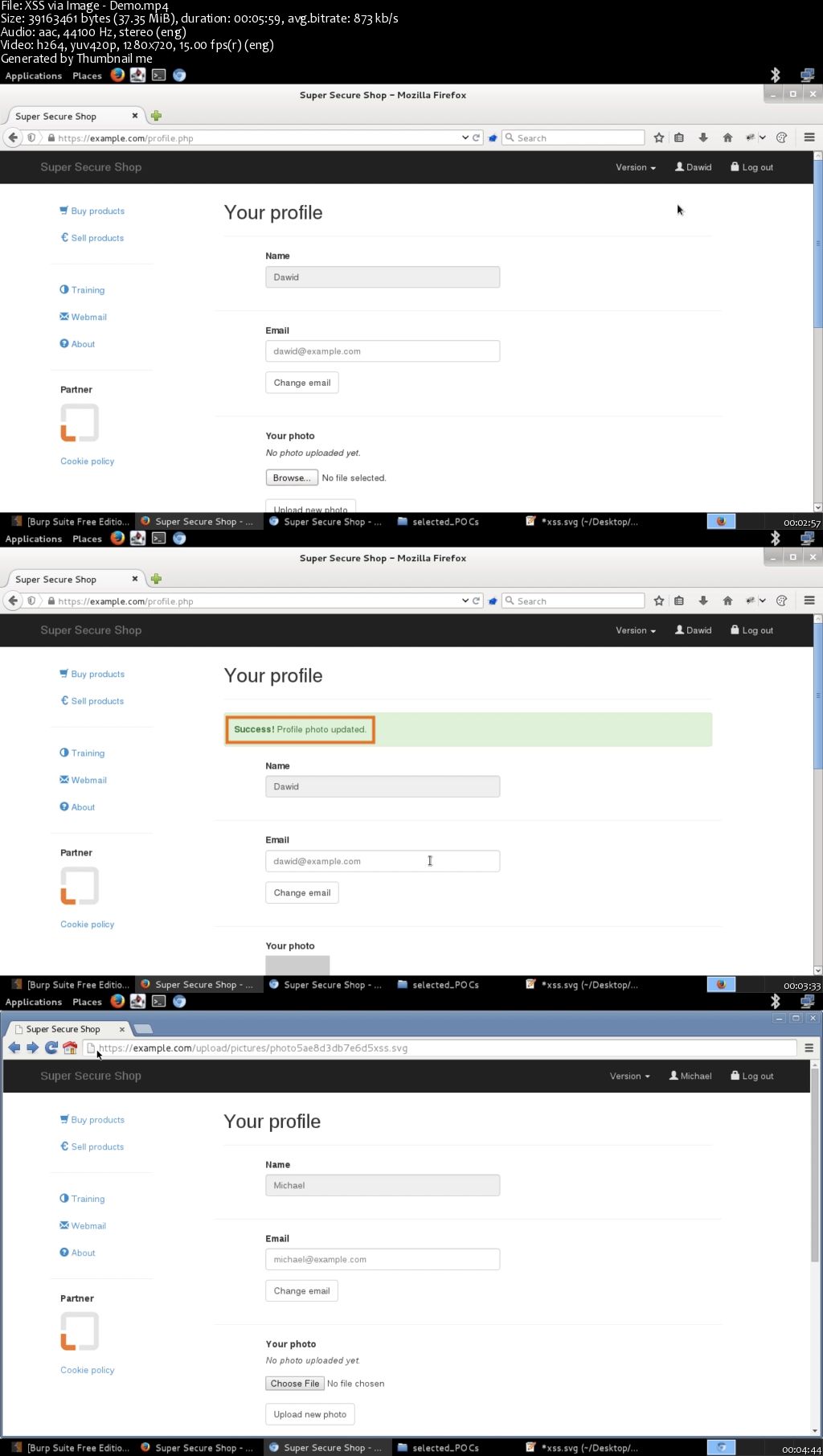Click Chrome launcher in 00:04:44 top panel

tap(179, 1001)
